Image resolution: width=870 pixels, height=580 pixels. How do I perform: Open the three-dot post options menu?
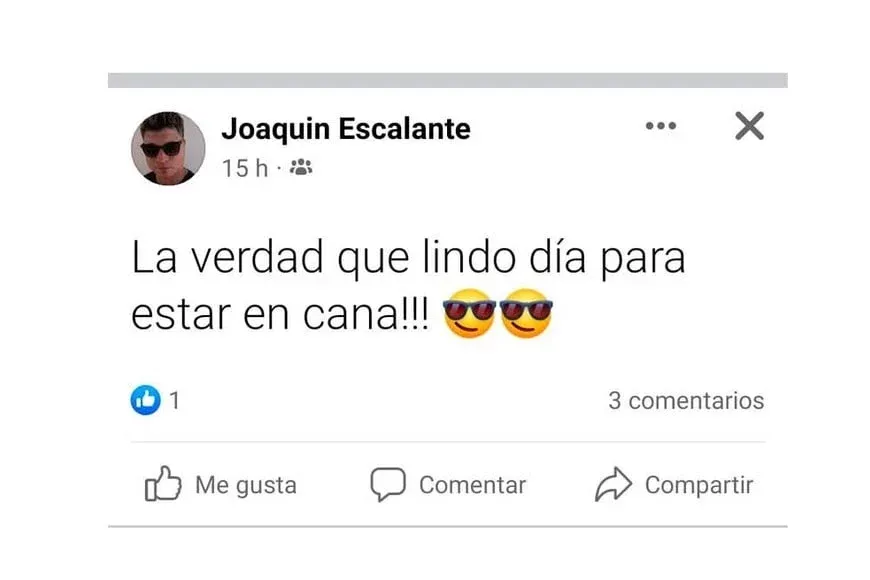click(661, 125)
